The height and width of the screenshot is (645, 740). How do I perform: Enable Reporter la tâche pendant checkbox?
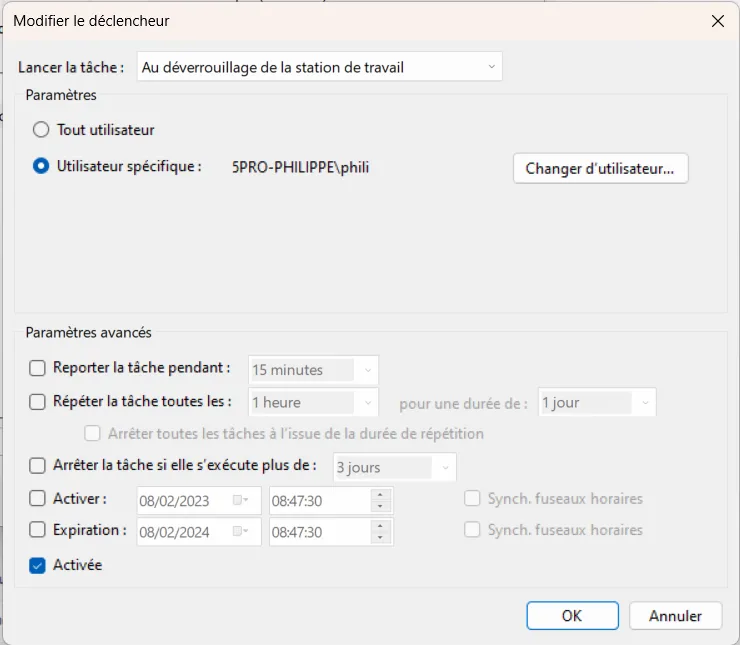pos(37,368)
